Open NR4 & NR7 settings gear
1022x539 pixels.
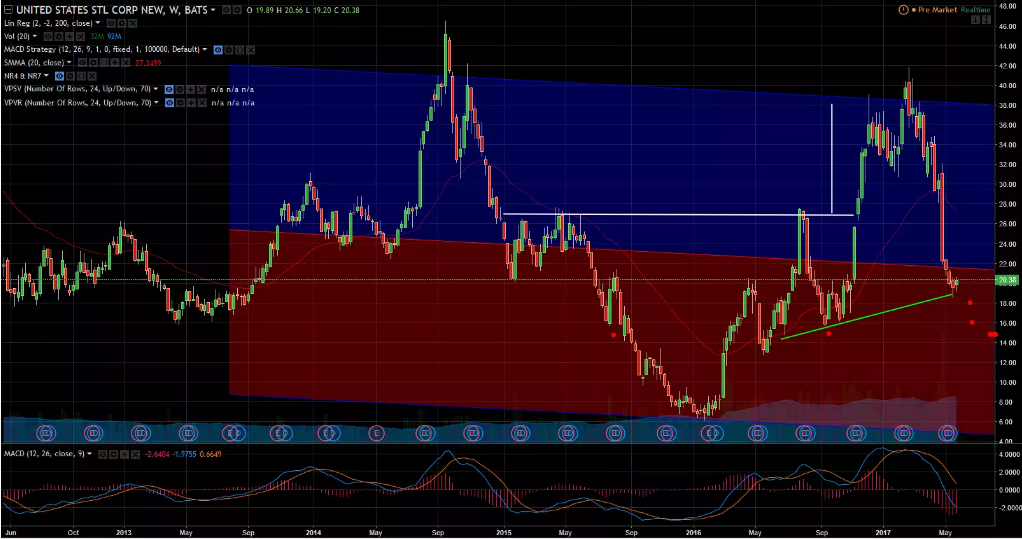pos(70,76)
